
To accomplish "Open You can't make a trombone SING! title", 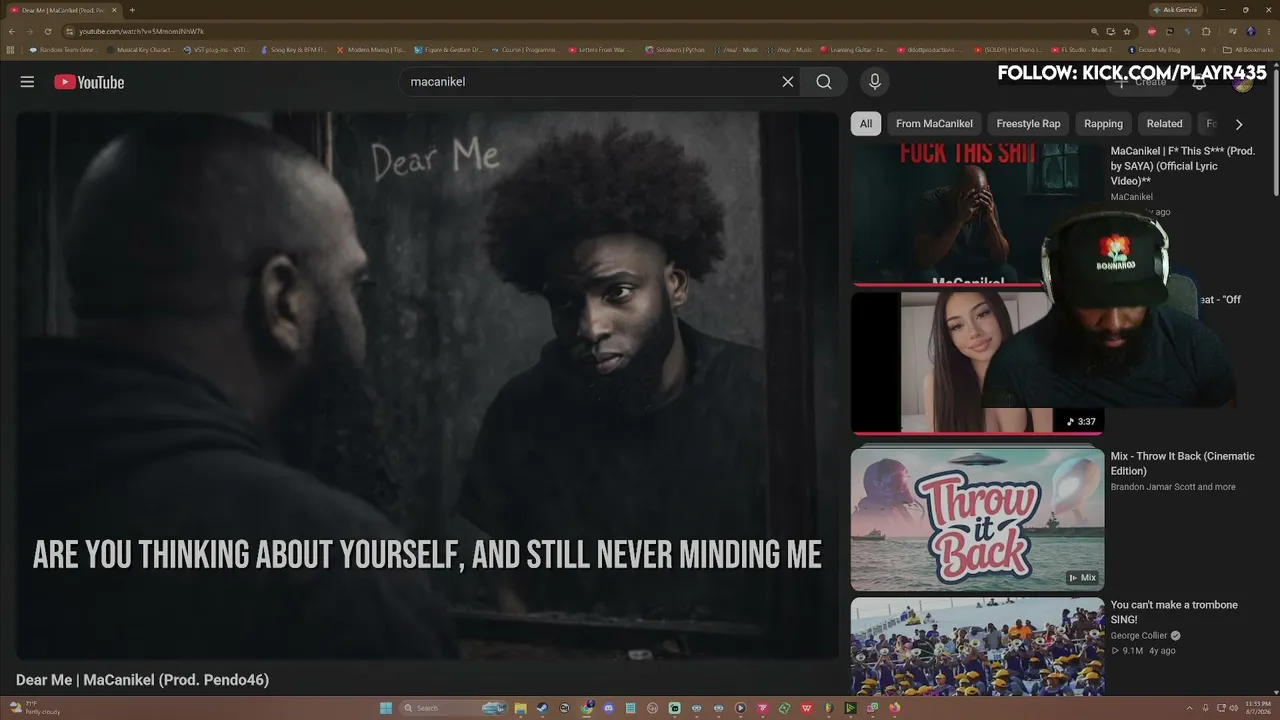I will (1174, 612).
